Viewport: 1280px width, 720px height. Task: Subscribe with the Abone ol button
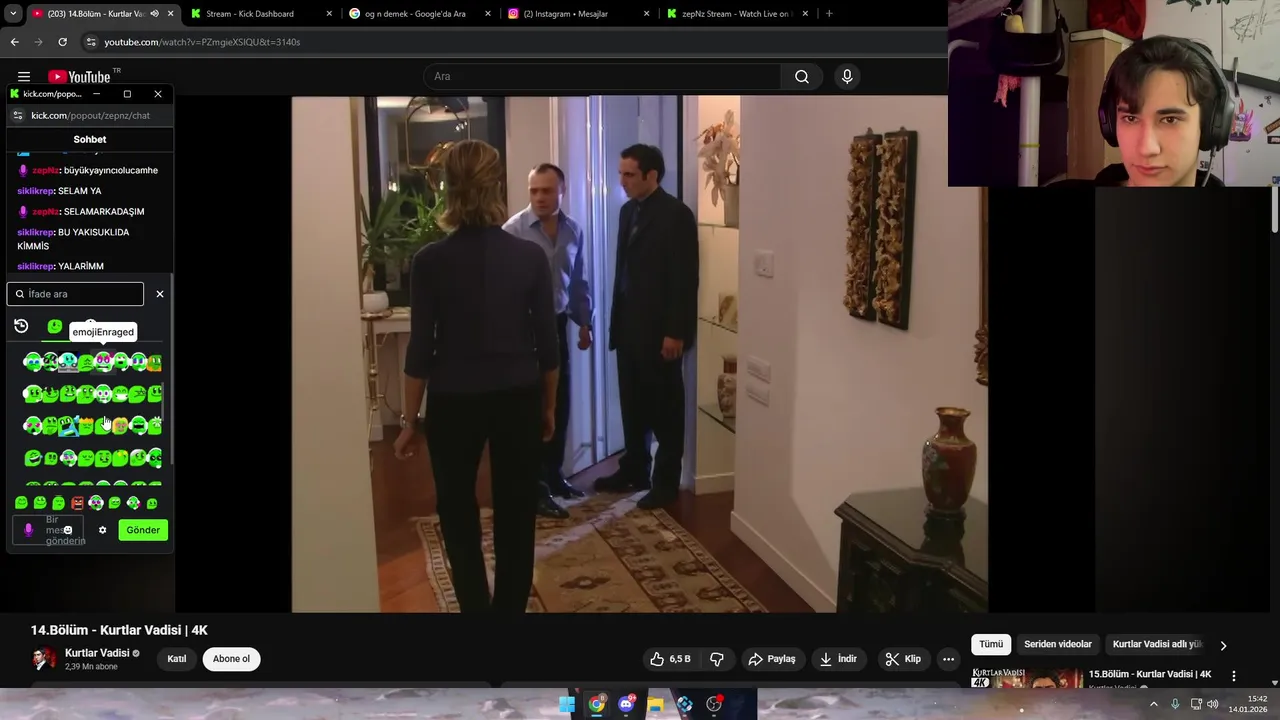coord(231,659)
